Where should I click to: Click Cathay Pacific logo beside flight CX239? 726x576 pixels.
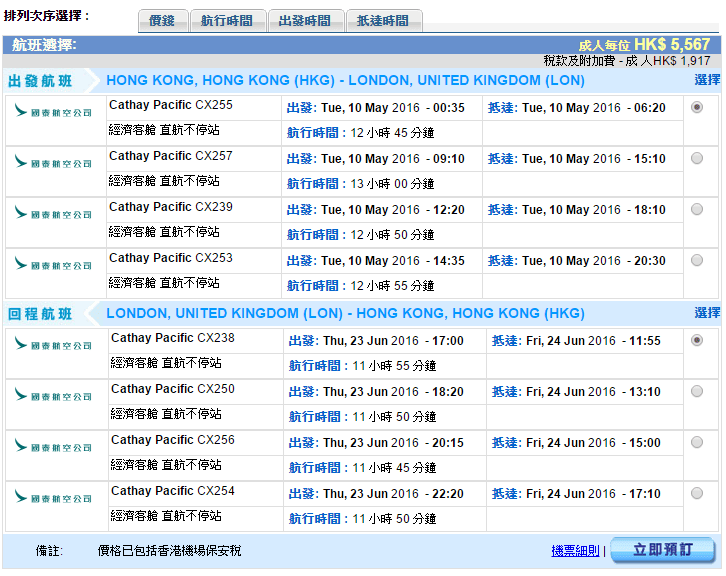pos(53,212)
